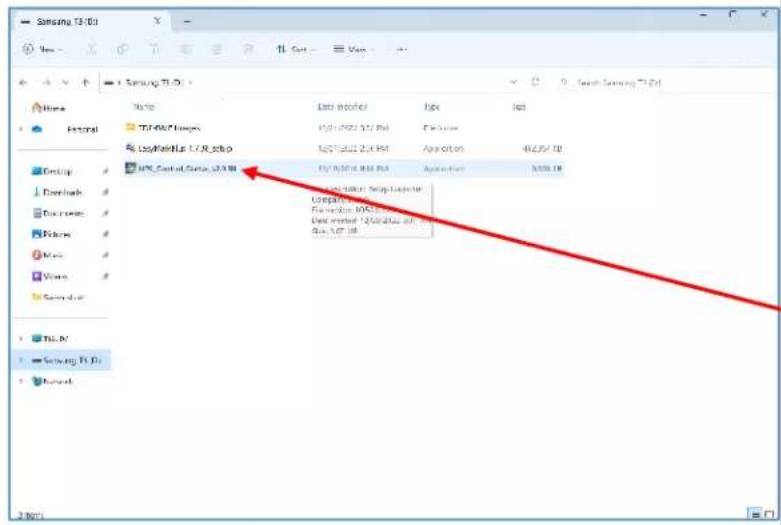Click the Refresh icon beside the address bar
The image size is (781, 525).
[x=535, y=82]
